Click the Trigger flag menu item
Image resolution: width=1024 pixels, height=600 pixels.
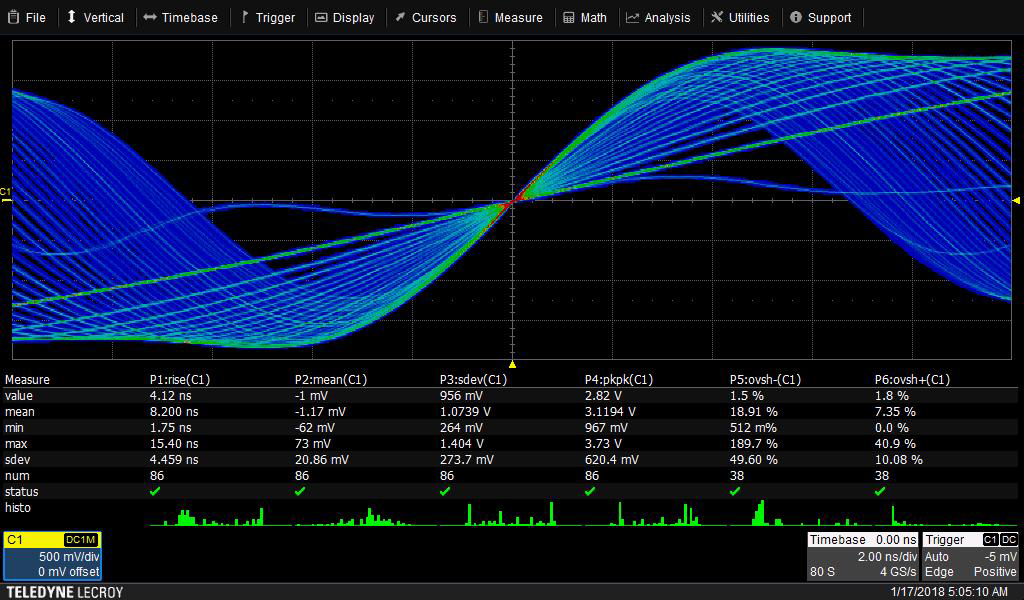coord(267,17)
